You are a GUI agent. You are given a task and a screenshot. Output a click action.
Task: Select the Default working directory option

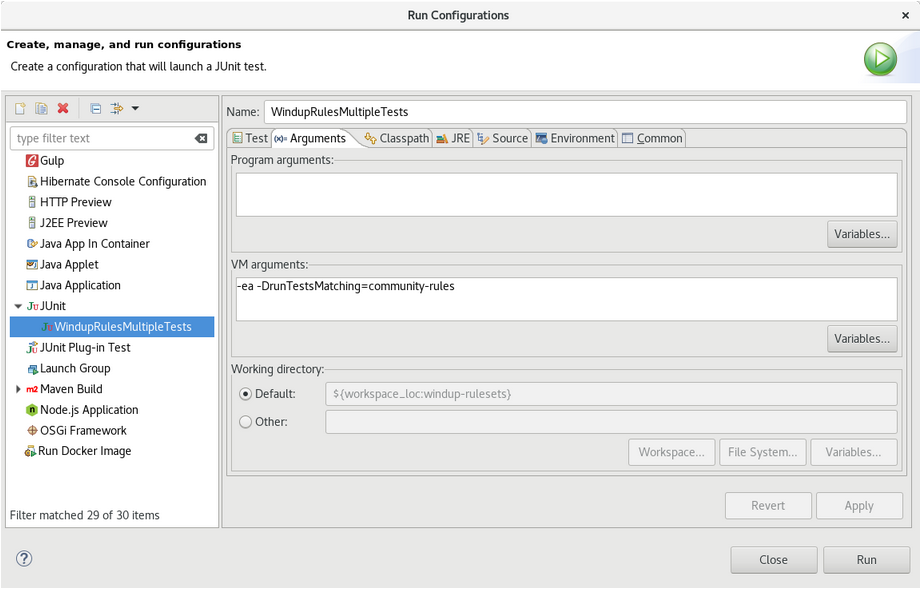[246, 394]
